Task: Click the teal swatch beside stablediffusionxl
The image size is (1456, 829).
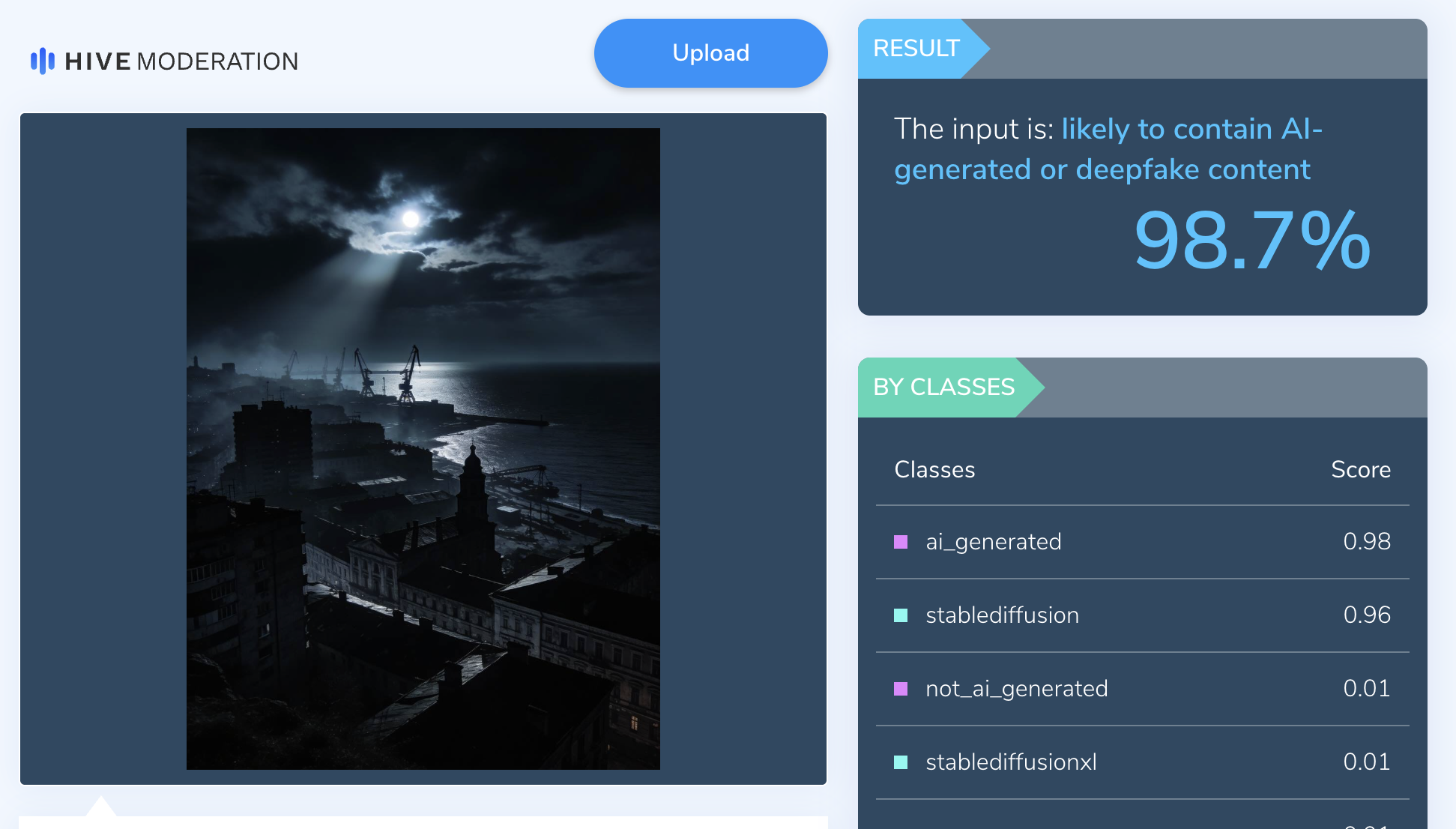Action: pyautogui.click(x=901, y=762)
